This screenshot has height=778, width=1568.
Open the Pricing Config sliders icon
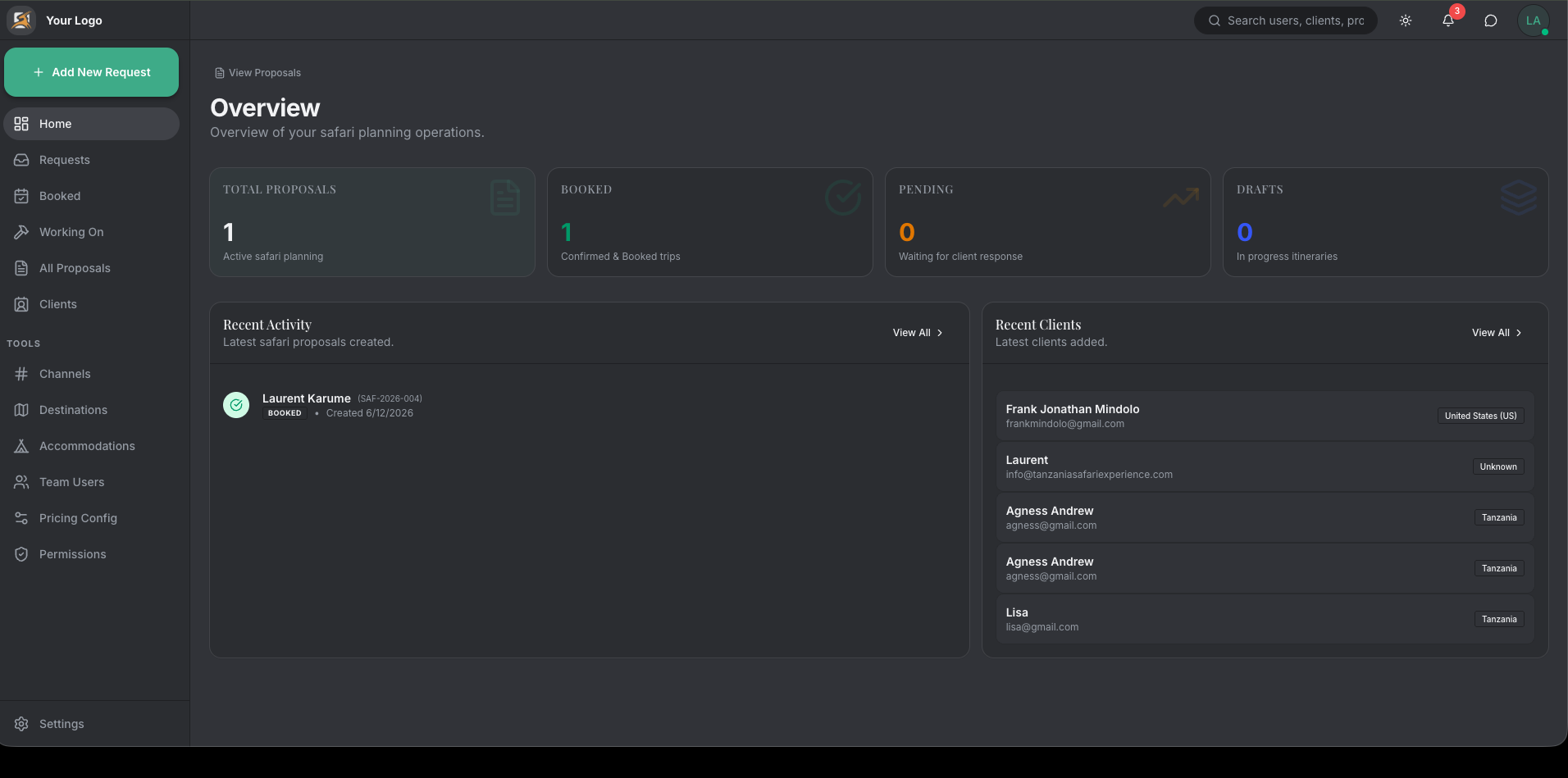(x=21, y=518)
